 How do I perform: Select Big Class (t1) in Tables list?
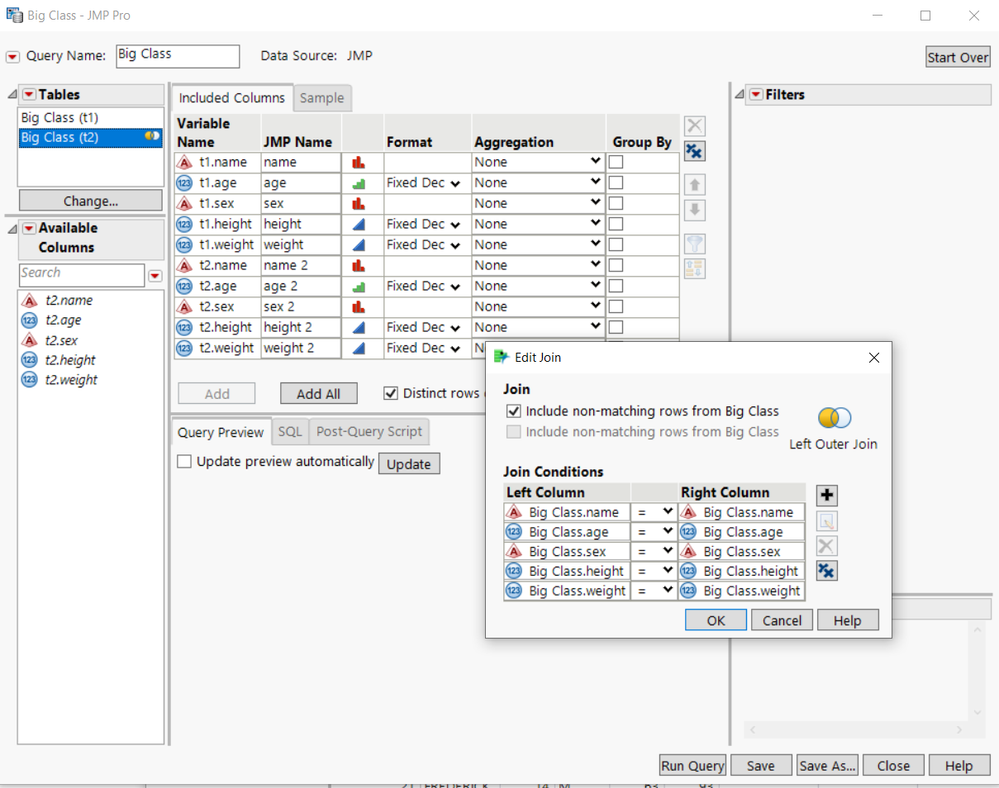[x=90, y=117]
